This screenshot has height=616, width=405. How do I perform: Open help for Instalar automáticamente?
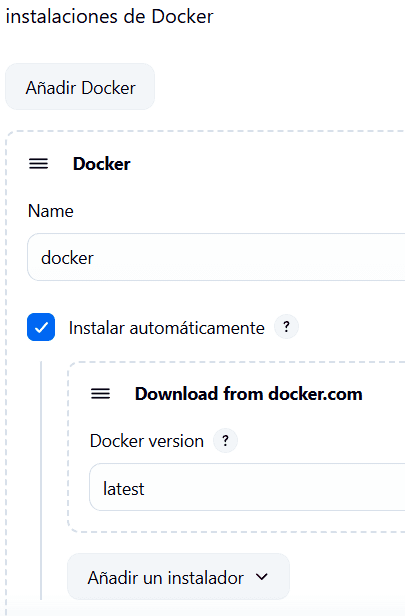coord(286,326)
